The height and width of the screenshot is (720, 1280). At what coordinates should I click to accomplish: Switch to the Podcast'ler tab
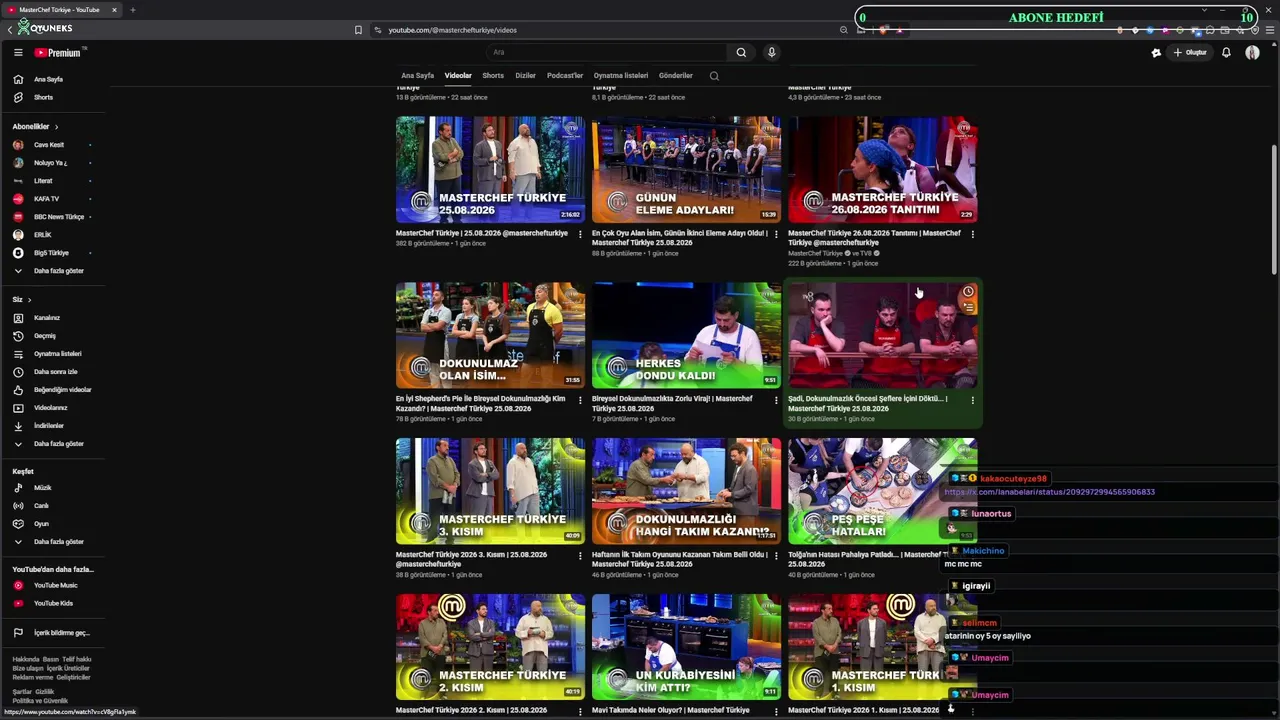[565, 76]
